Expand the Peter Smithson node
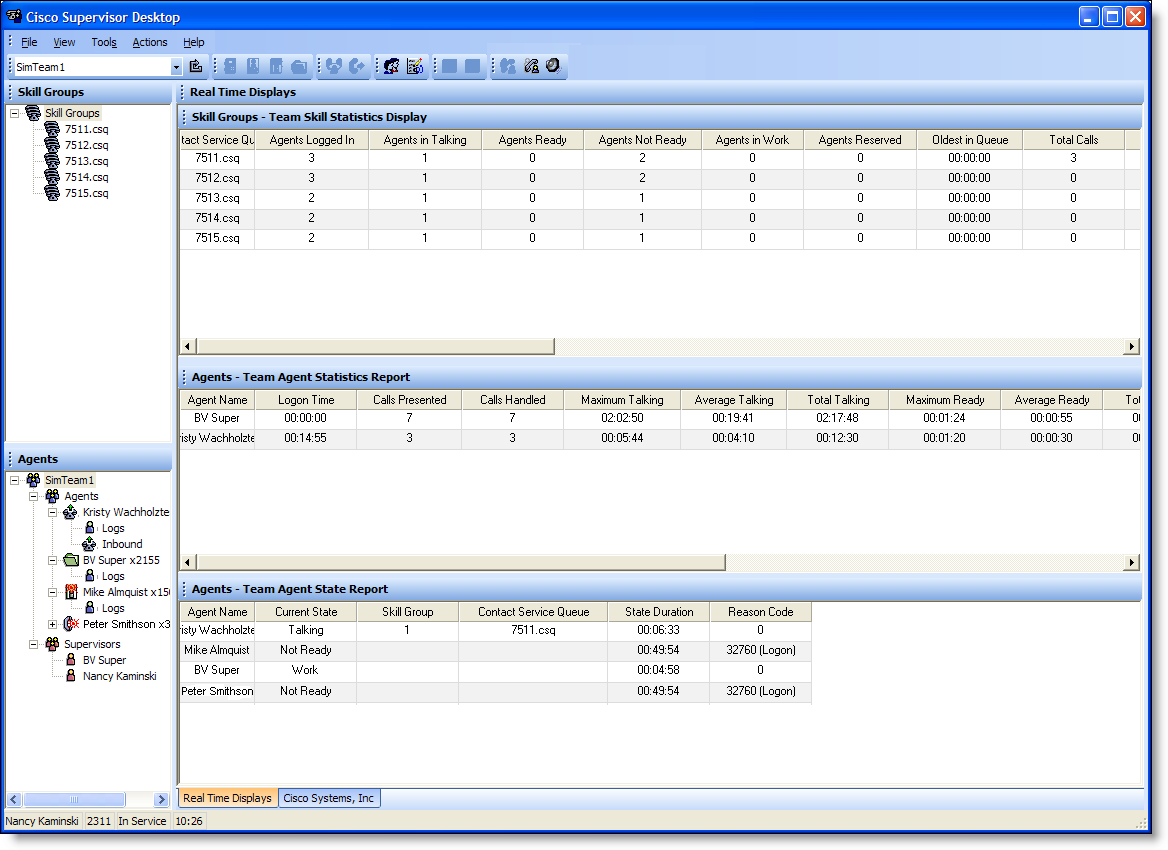The height and width of the screenshot is (850, 1168). point(52,624)
